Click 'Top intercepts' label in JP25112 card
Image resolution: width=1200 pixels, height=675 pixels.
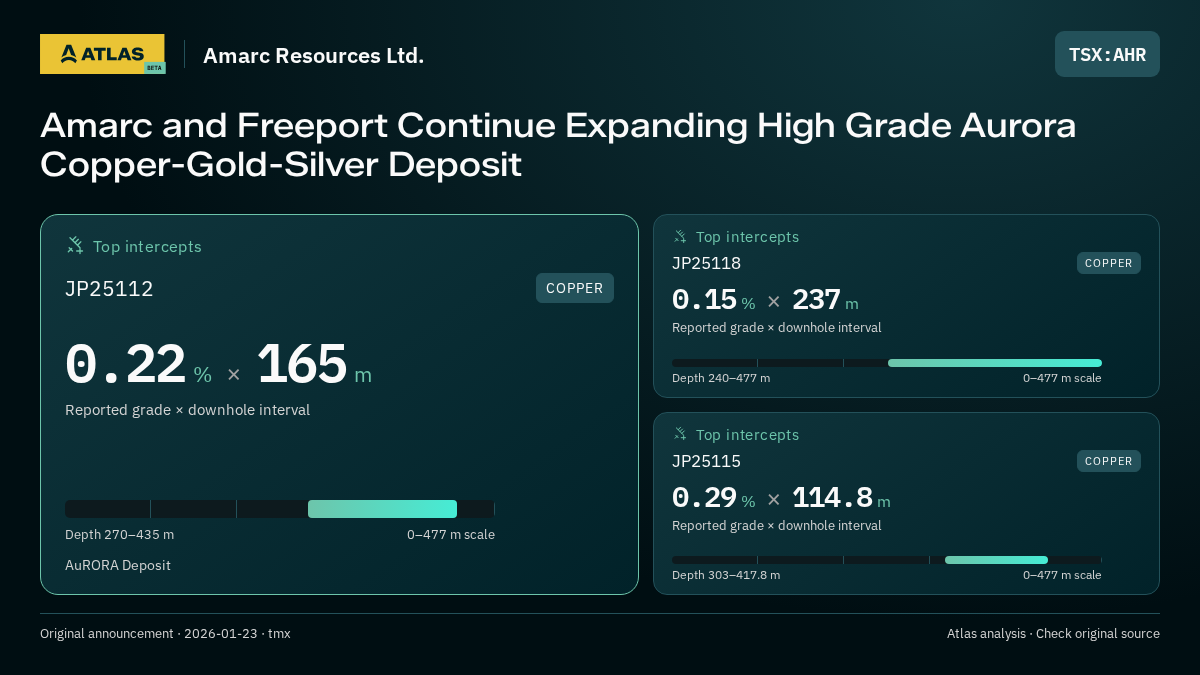tap(147, 246)
